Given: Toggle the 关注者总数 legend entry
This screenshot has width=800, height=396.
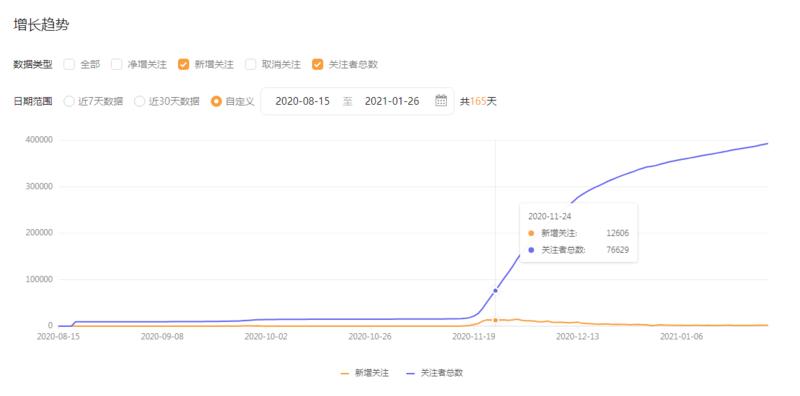Looking at the screenshot, I should point(435,373).
